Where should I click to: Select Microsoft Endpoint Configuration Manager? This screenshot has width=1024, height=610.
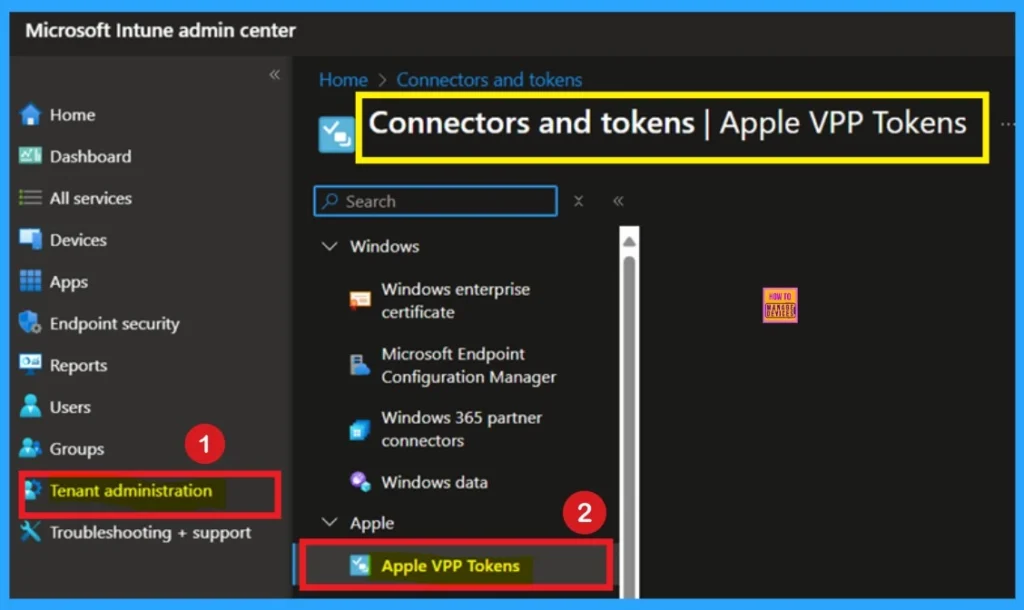pyautogui.click(x=469, y=365)
